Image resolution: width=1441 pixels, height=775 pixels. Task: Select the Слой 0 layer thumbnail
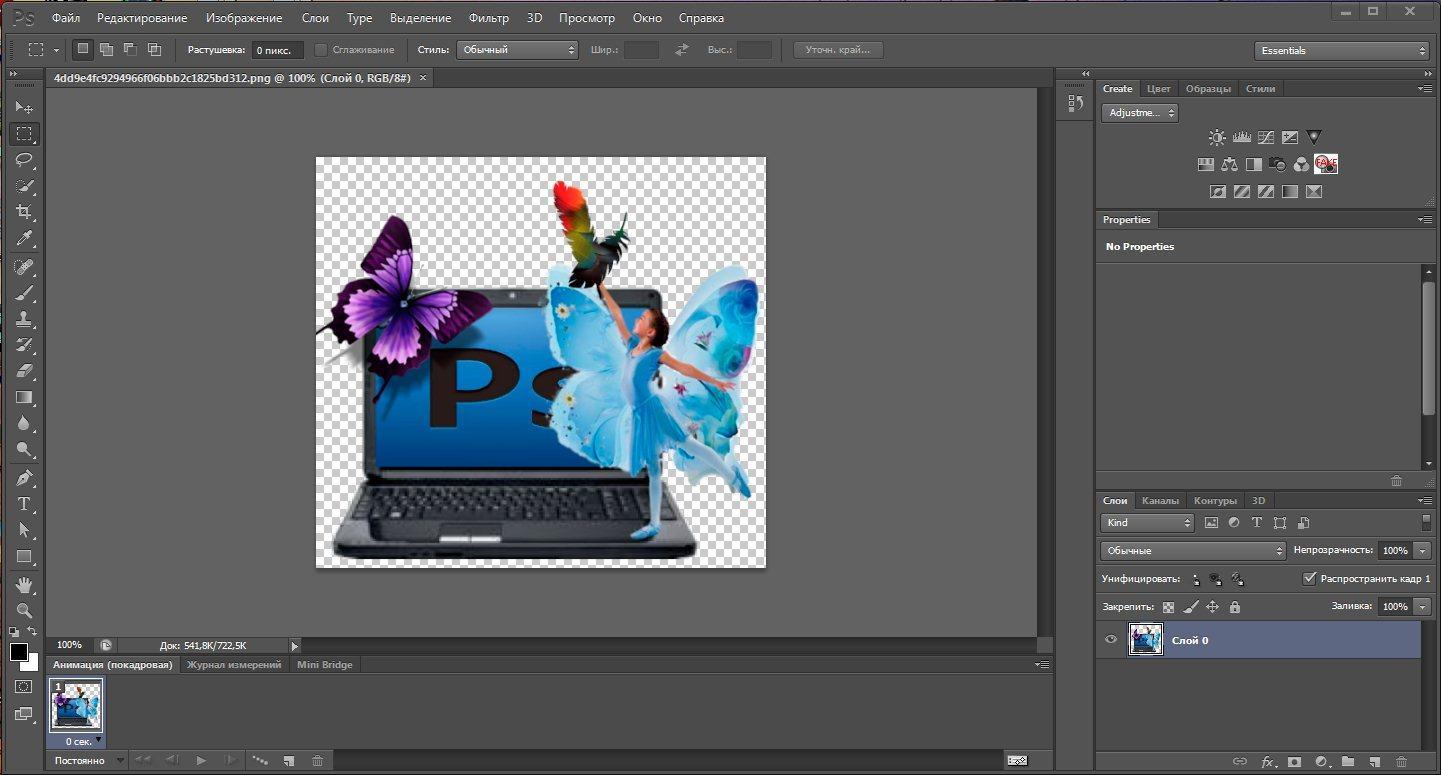click(1146, 640)
